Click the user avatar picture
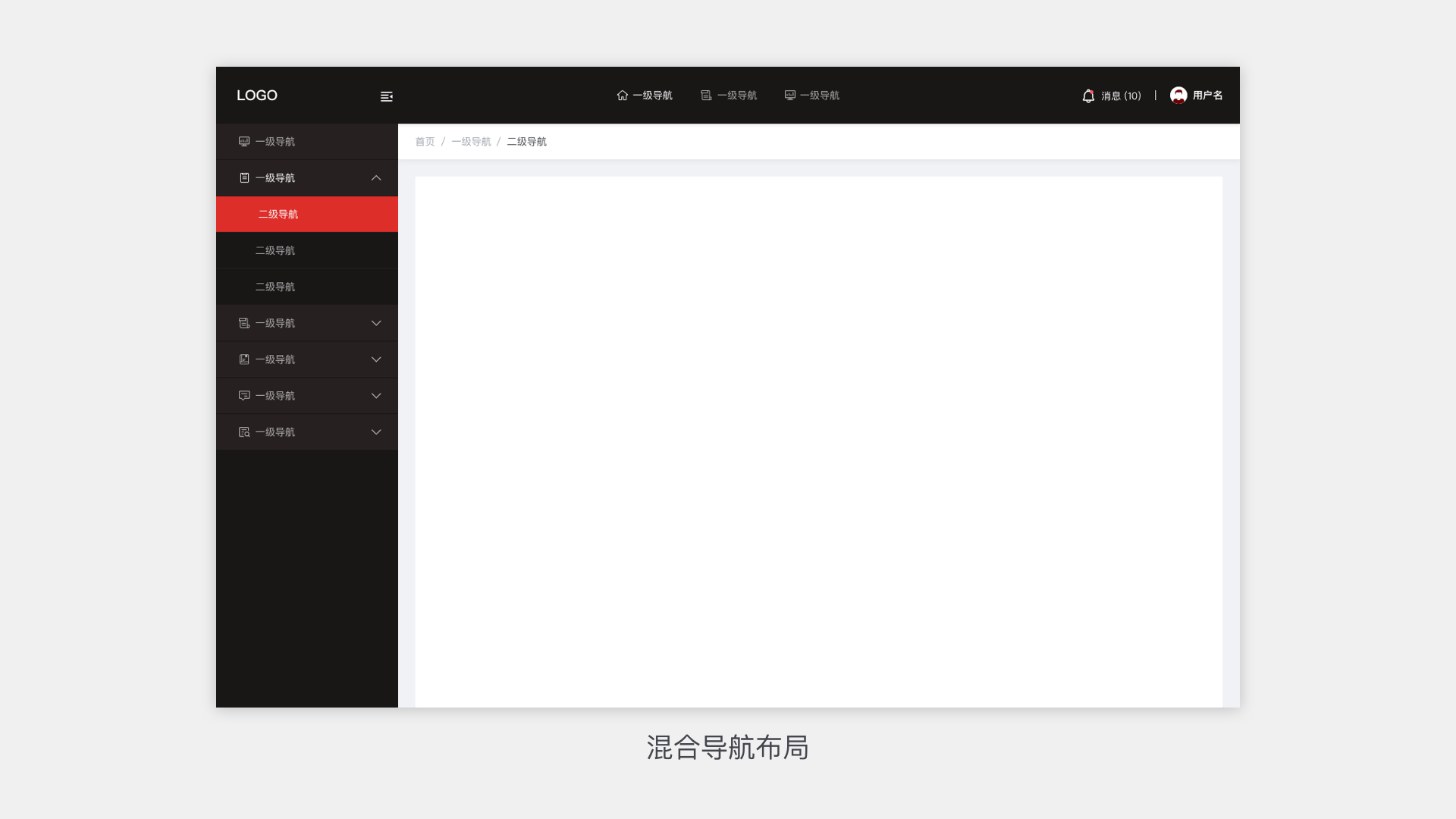 pyautogui.click(x=1178, y=96)
